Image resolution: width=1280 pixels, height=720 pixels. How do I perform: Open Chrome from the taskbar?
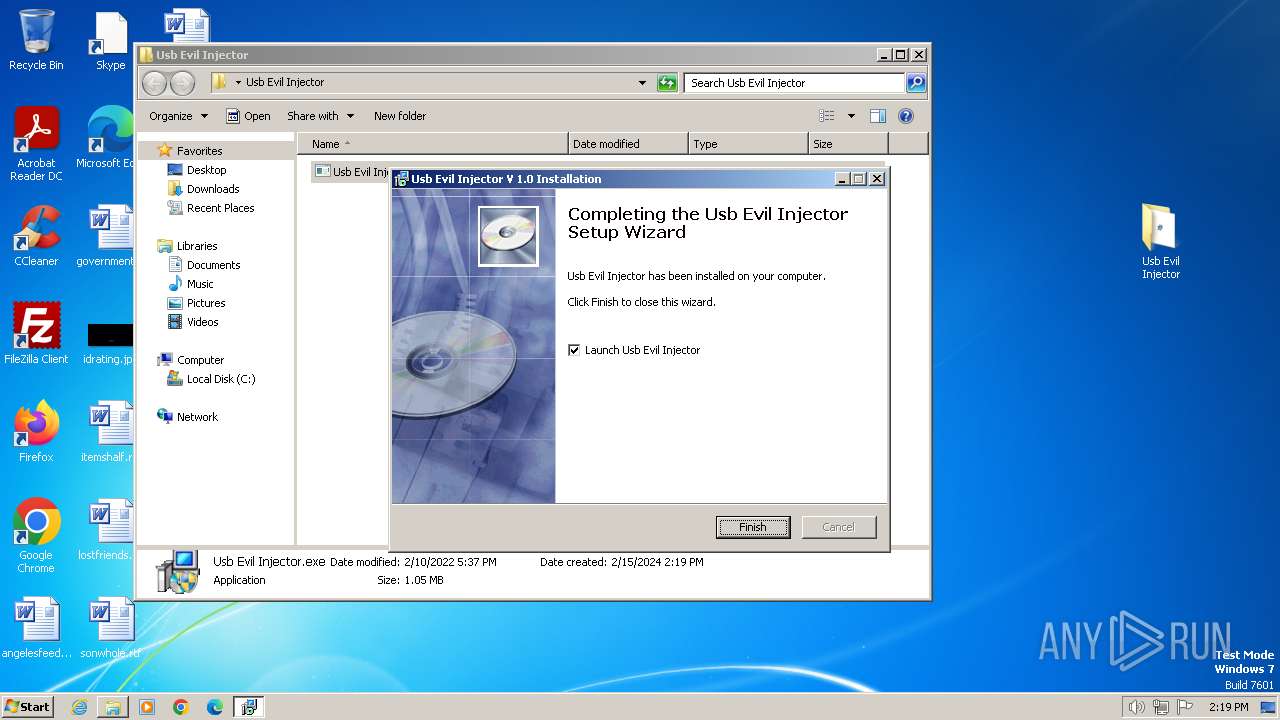click(x=181, y=707)
